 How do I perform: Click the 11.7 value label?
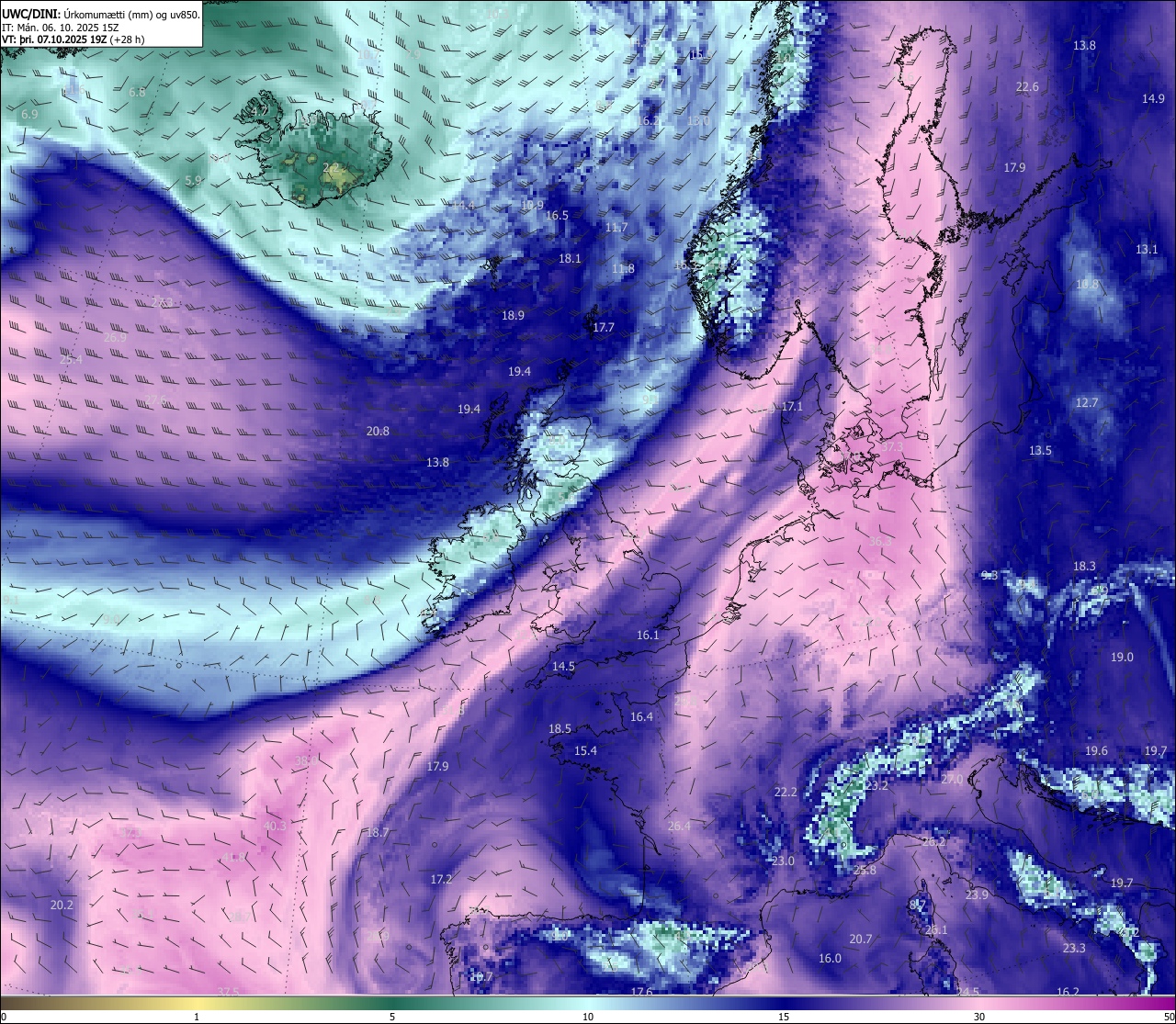pos(616,228)
